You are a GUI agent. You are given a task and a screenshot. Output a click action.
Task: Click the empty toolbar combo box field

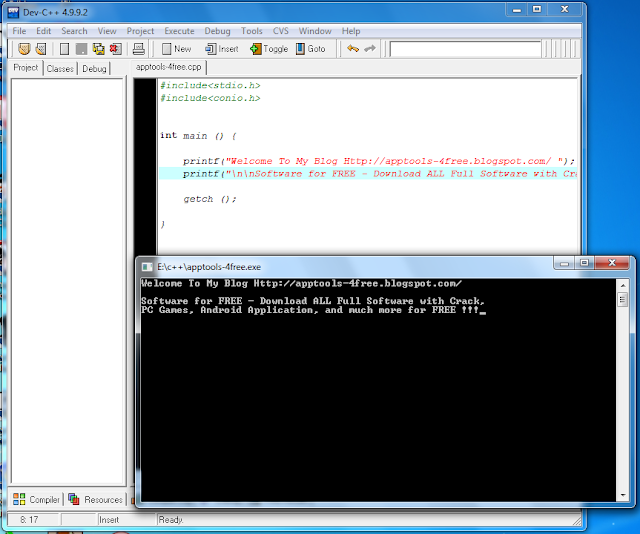[465, 49]
